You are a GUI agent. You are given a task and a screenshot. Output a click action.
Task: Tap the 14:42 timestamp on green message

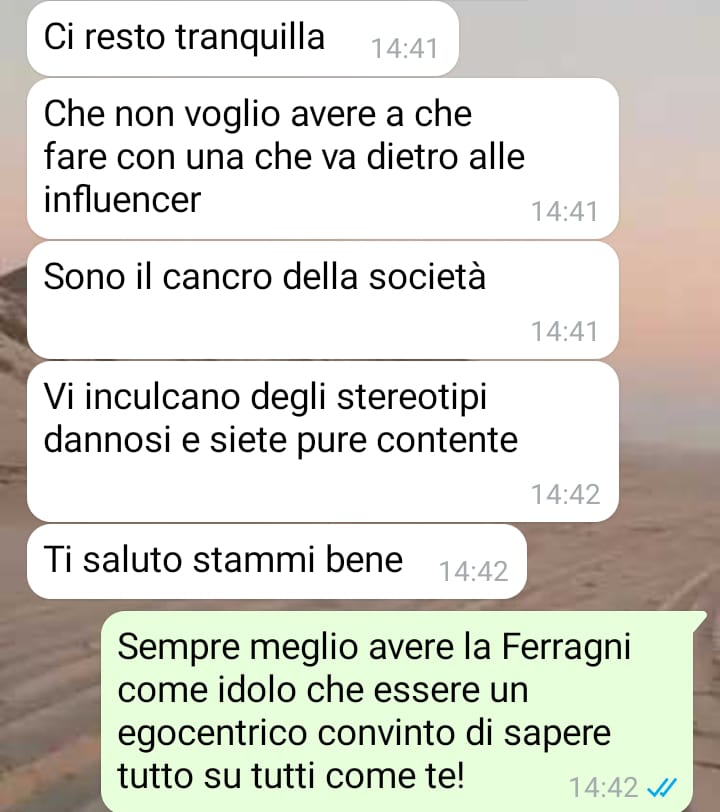point(603,788)
